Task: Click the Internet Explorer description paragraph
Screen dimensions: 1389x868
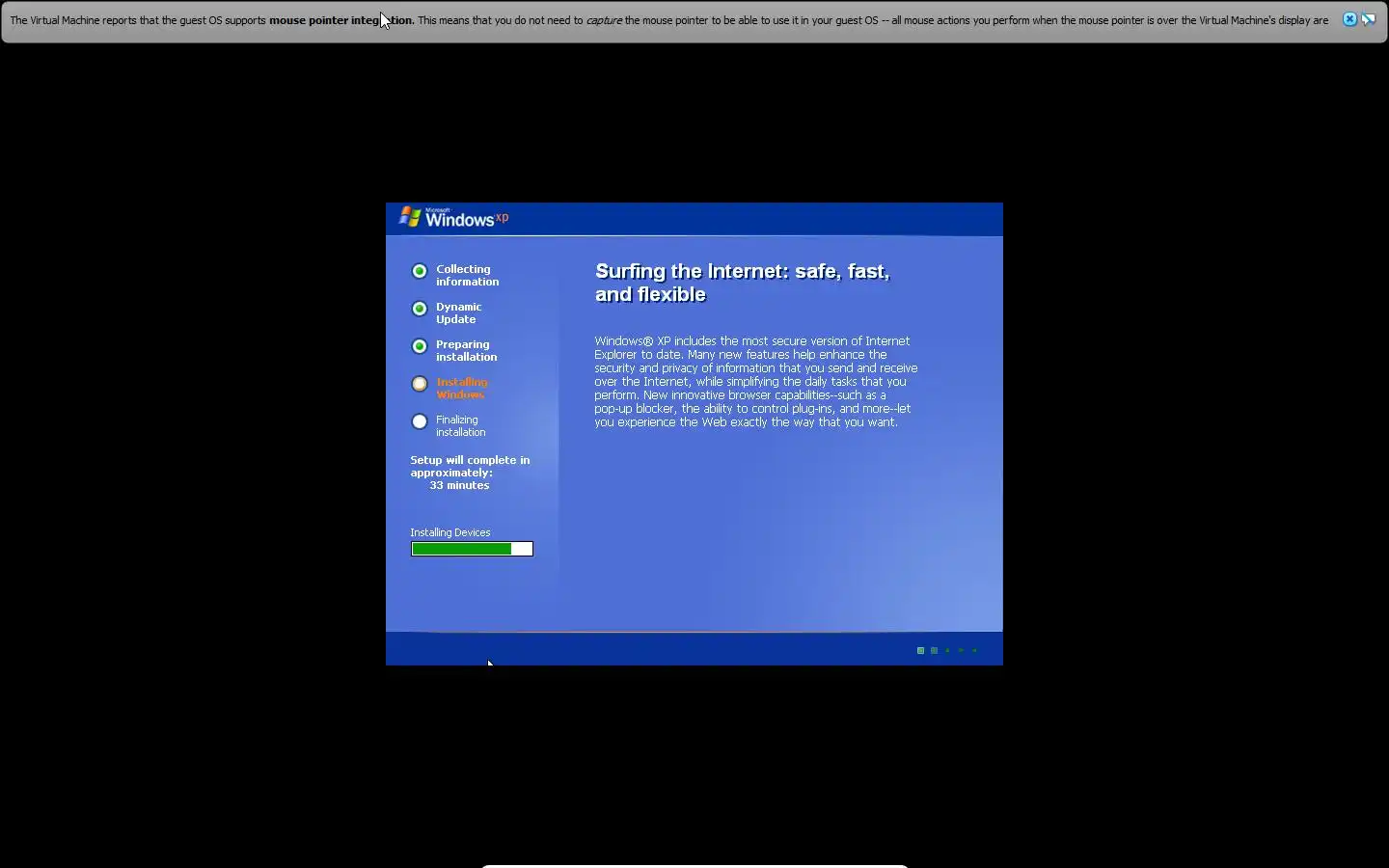Action: click(756, 382)
